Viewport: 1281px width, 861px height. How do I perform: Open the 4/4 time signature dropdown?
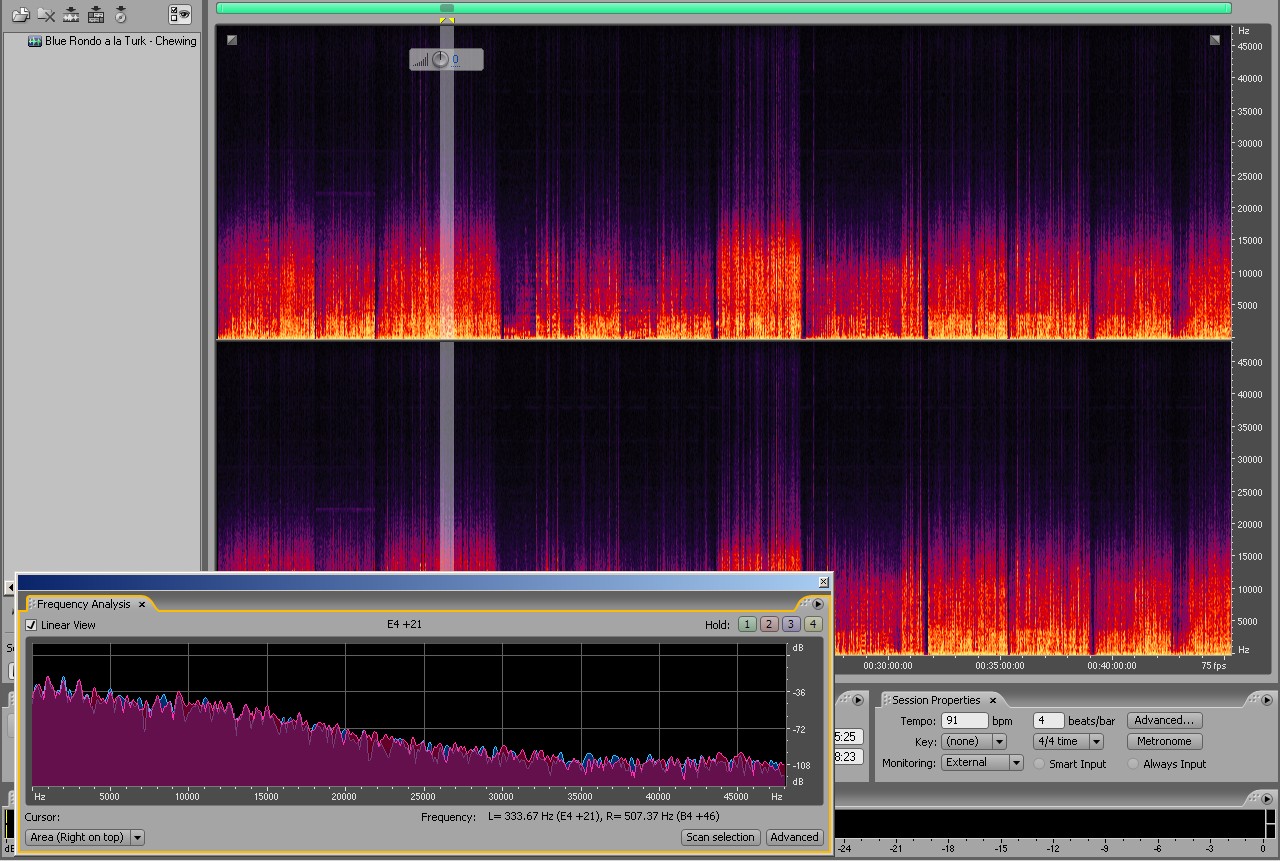[1068, 742]
